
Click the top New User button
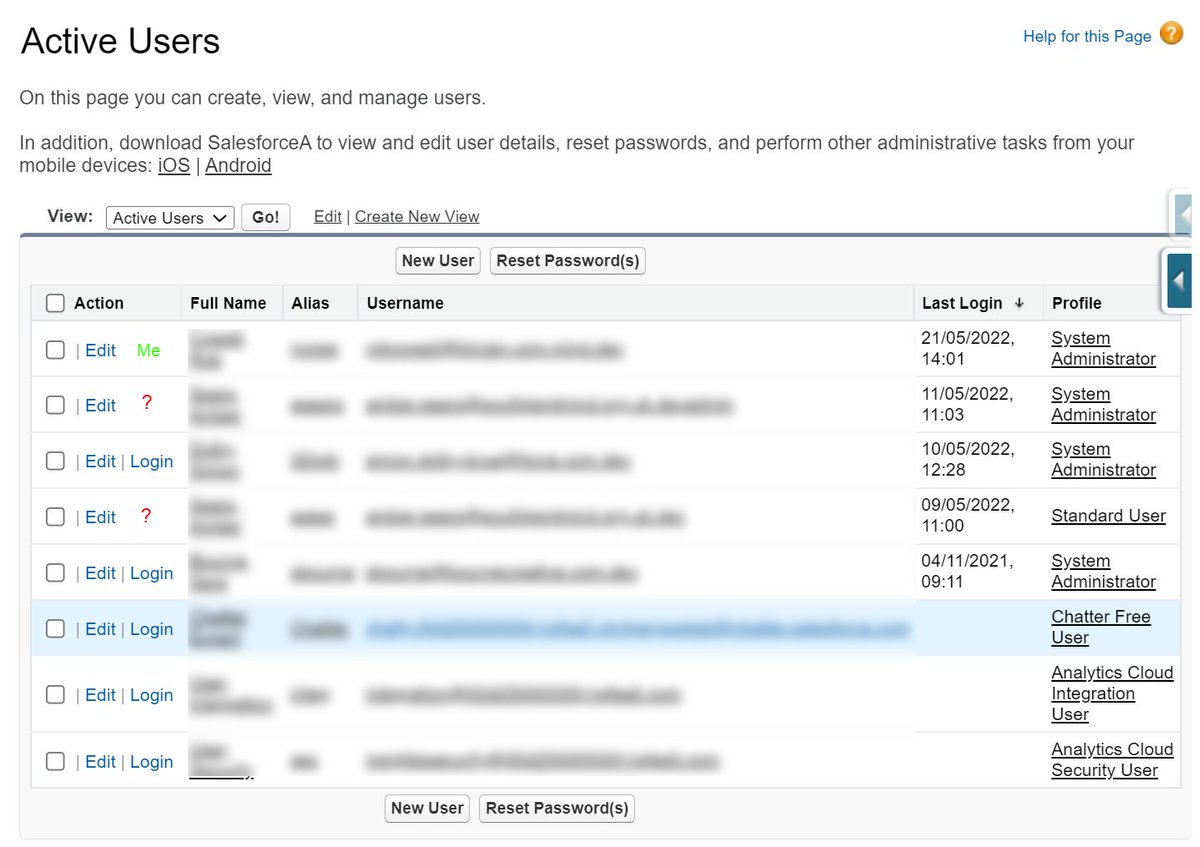click(x=438, y=260)
